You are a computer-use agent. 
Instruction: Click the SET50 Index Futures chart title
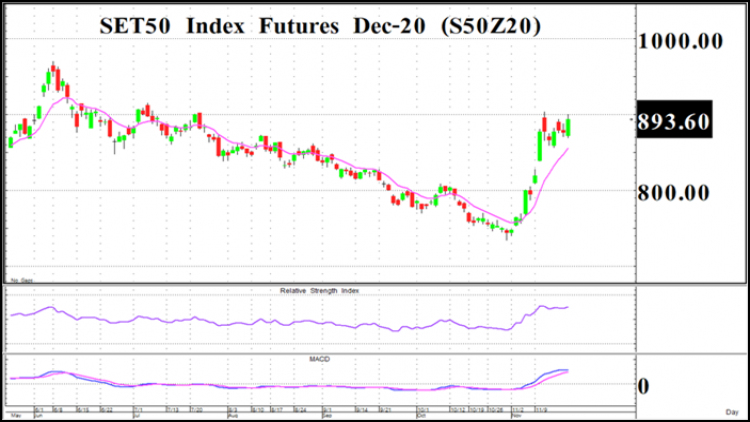pyautogui.click(x=320, y=26)
